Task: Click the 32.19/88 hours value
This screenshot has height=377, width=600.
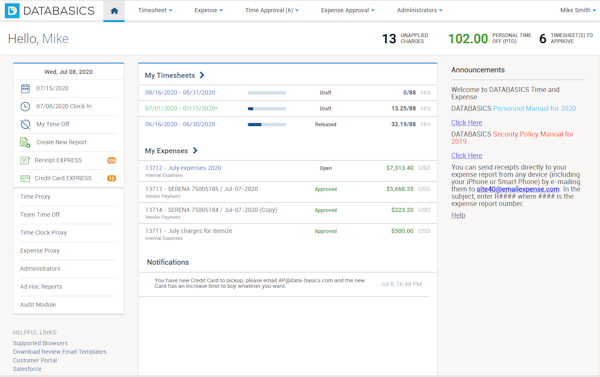Action: coord(403,124)
